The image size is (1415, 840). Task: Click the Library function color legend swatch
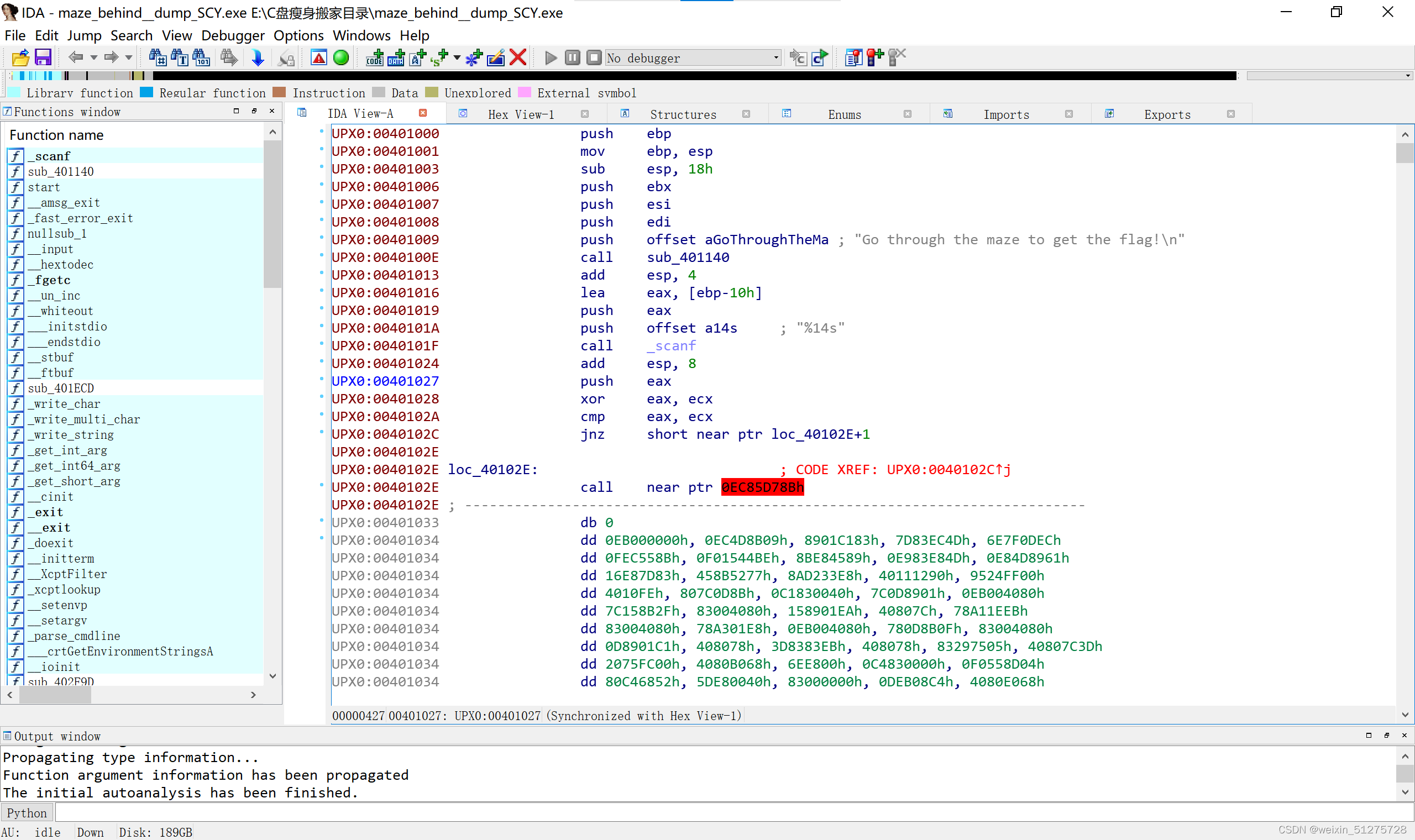[x=14, y=92]
